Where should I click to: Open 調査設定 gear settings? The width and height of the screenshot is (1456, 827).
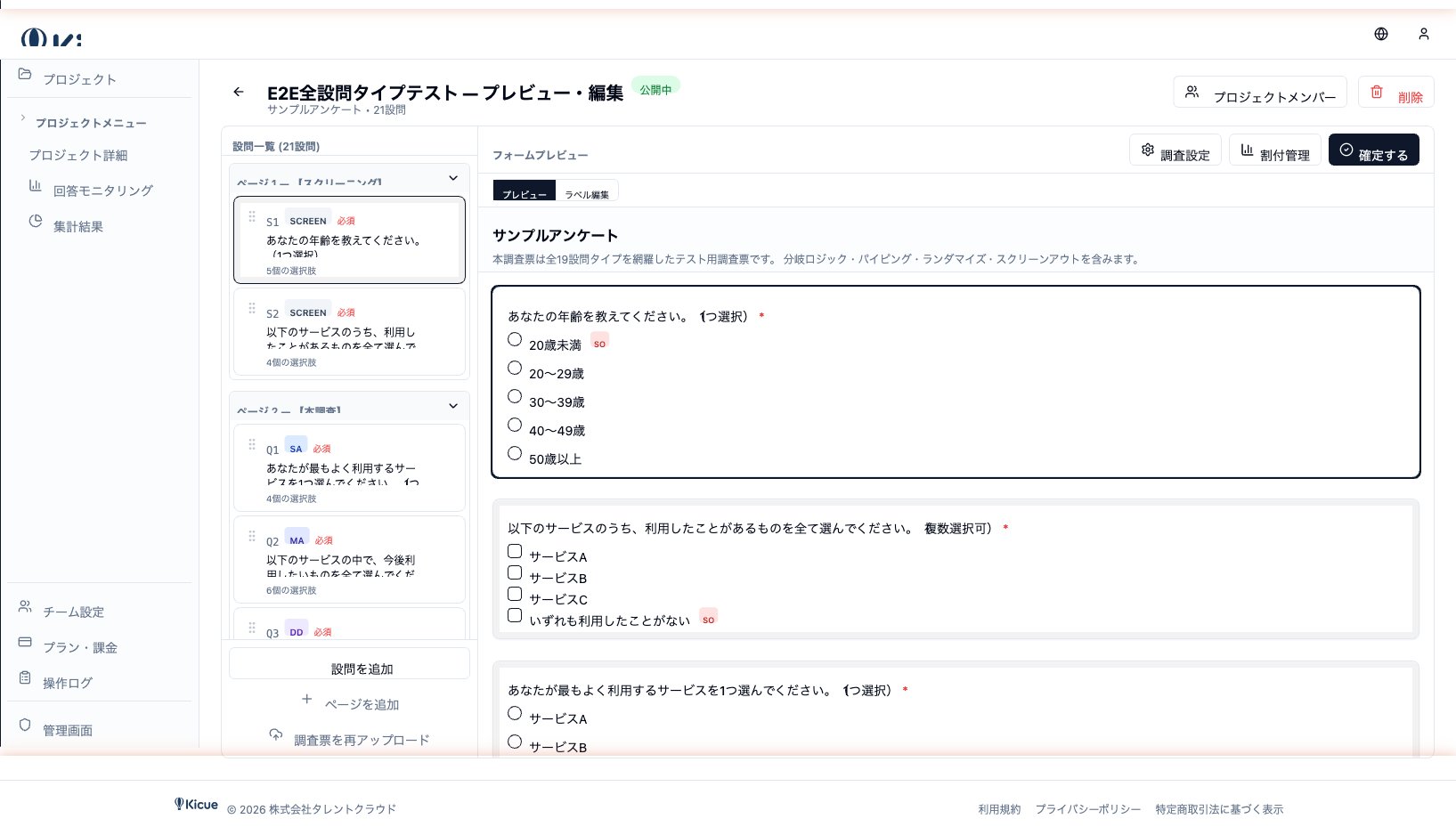pyautogui.click(x=1148, y=150)
